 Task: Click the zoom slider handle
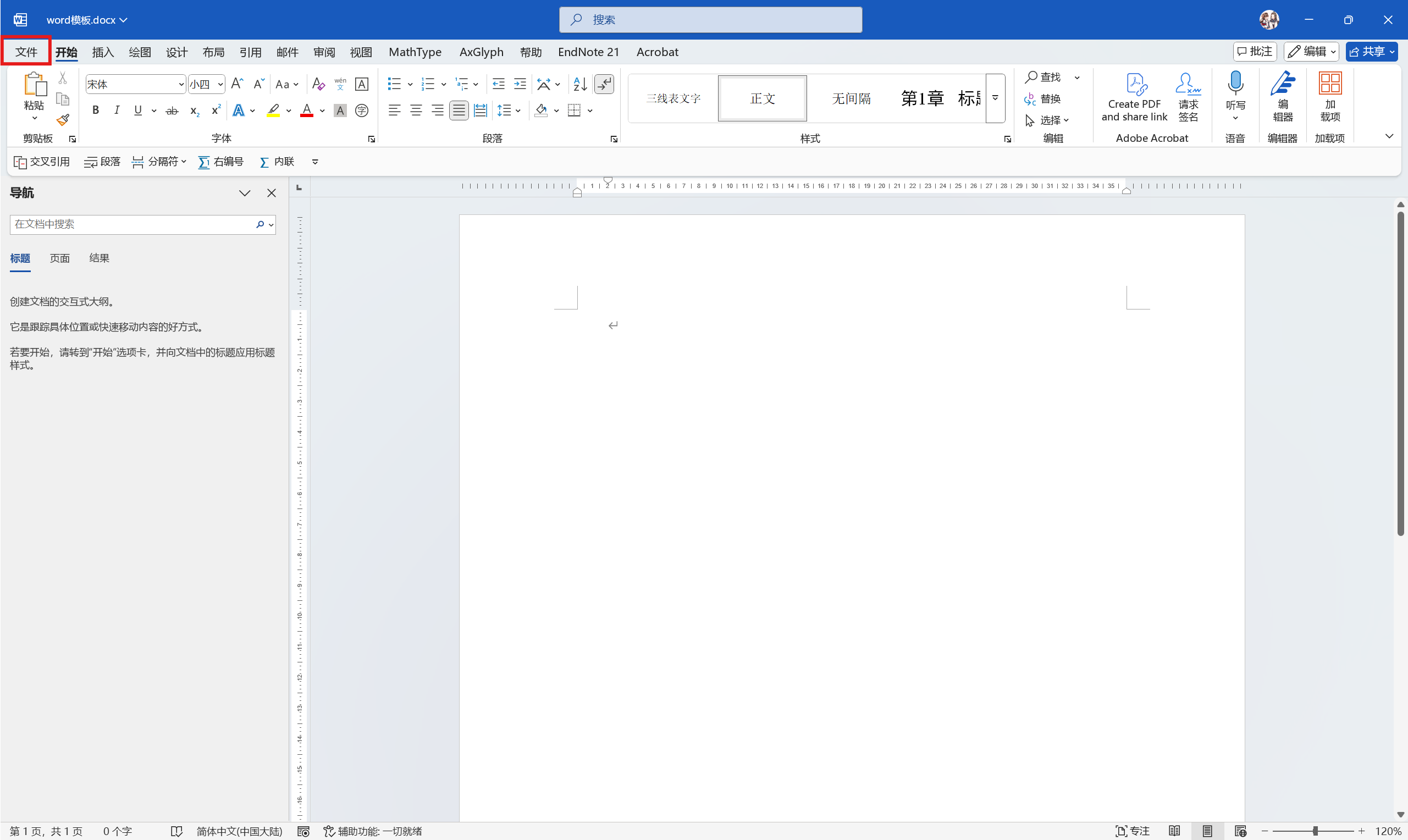pos(1315,831)
